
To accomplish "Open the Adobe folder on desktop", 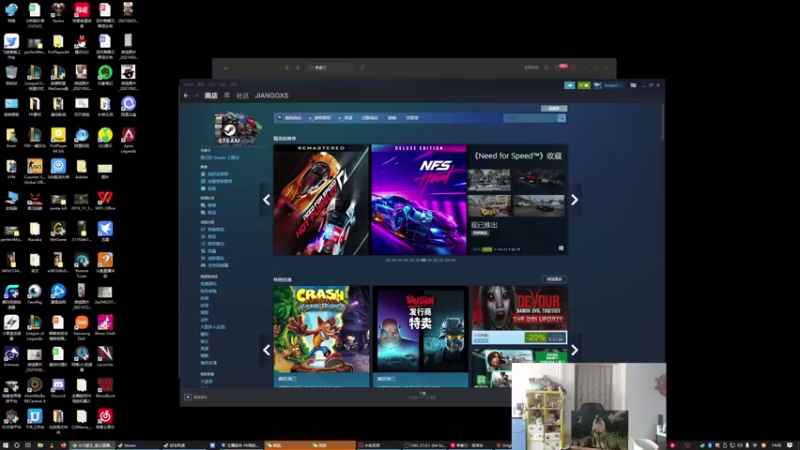I will [x=82, y=169].
